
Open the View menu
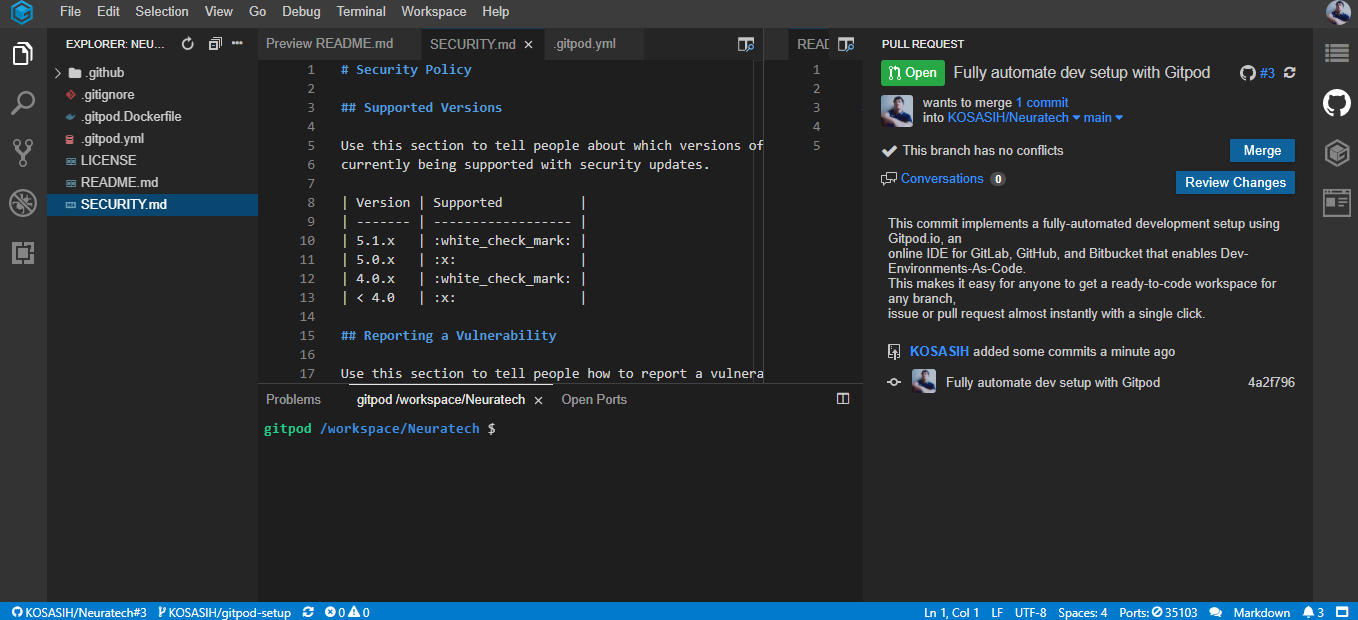(x=218, y=12)
